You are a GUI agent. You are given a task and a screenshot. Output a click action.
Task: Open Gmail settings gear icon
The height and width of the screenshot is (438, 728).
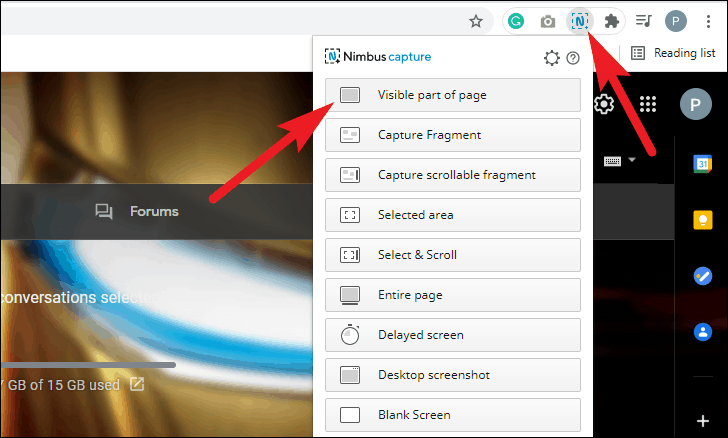tap(604, 104)
